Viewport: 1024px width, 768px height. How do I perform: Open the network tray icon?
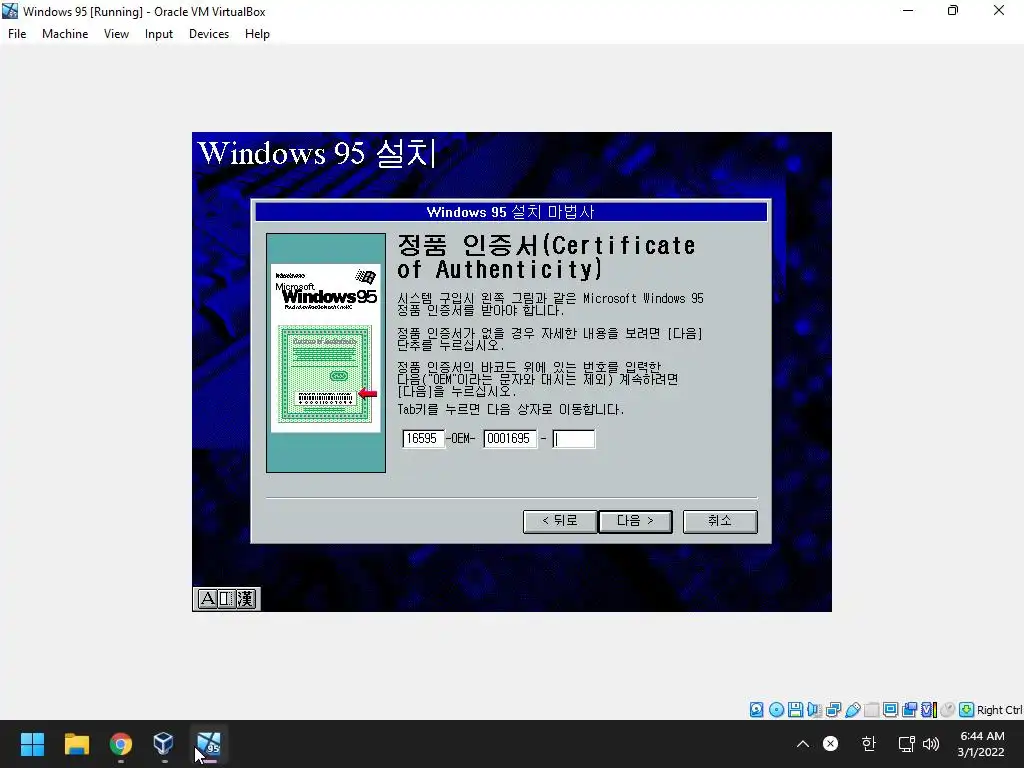(906, 744)
